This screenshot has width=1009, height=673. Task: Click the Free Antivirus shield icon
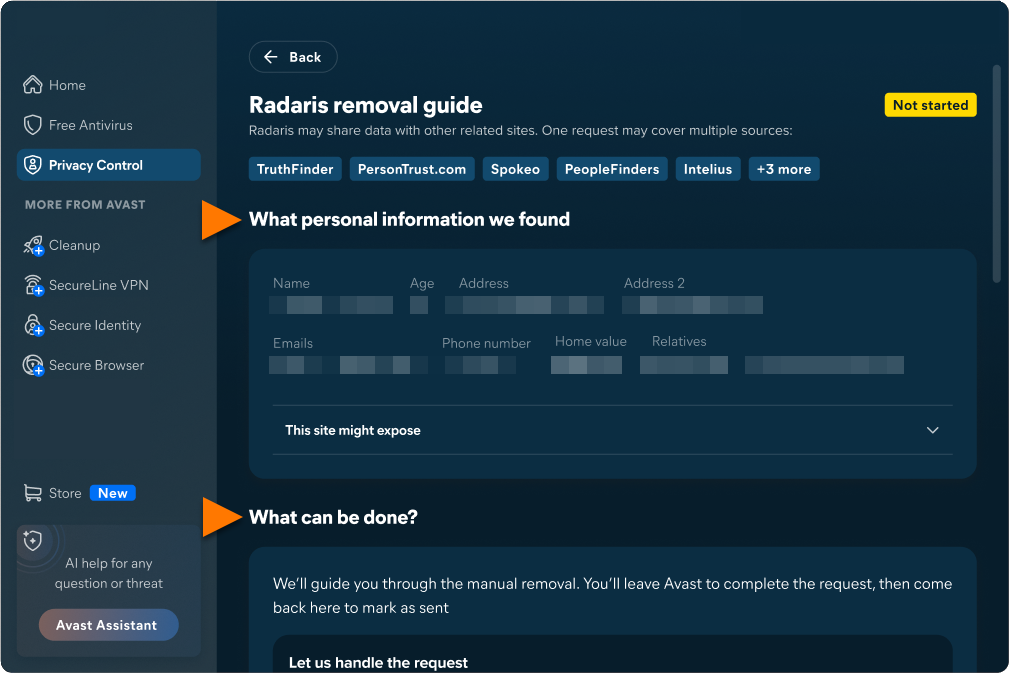coord(33,125)
